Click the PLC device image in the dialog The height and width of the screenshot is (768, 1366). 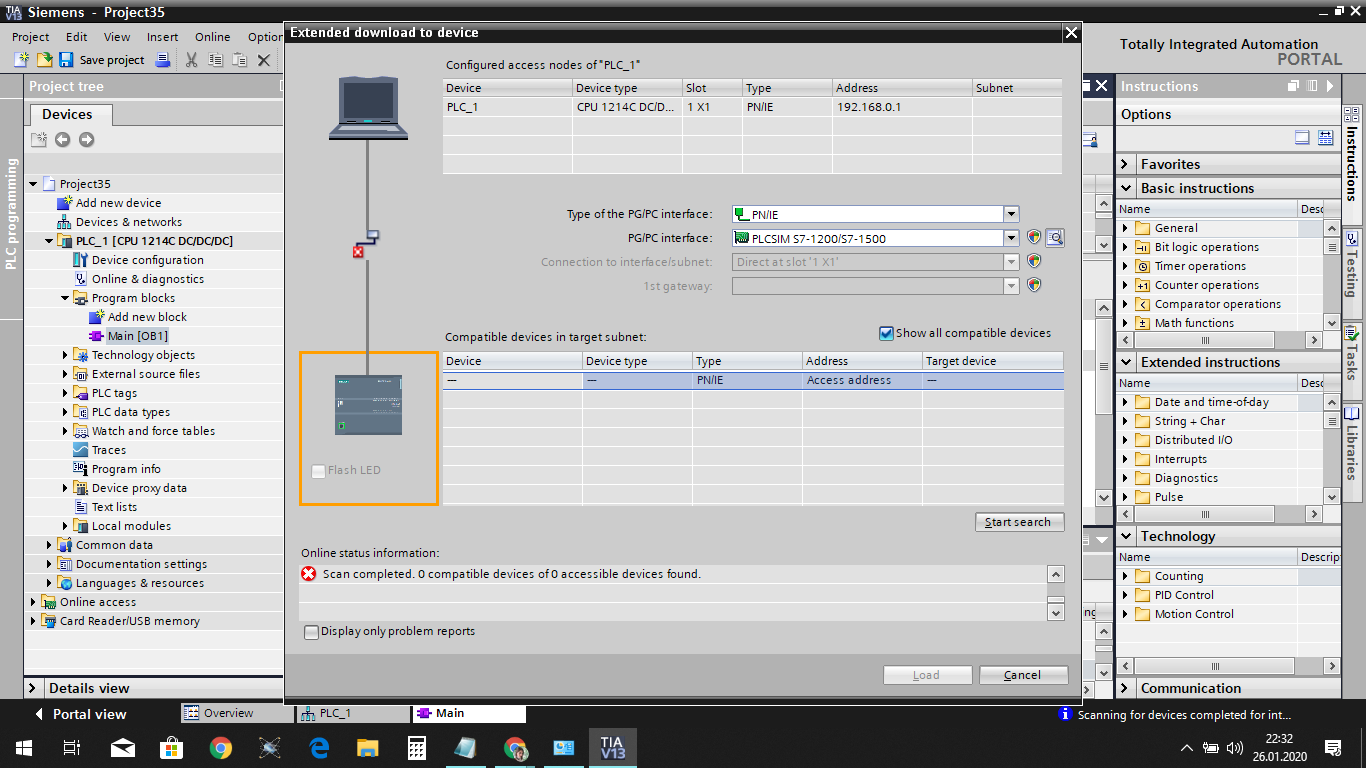tap(368, 404)
